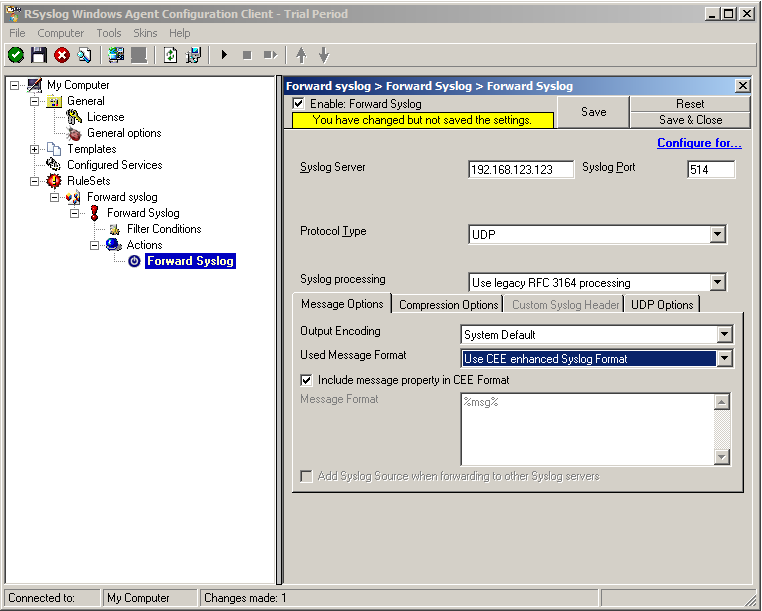Click the move down arrow icon
This screenshot has width=762, height=611.
tap(324, 55)
